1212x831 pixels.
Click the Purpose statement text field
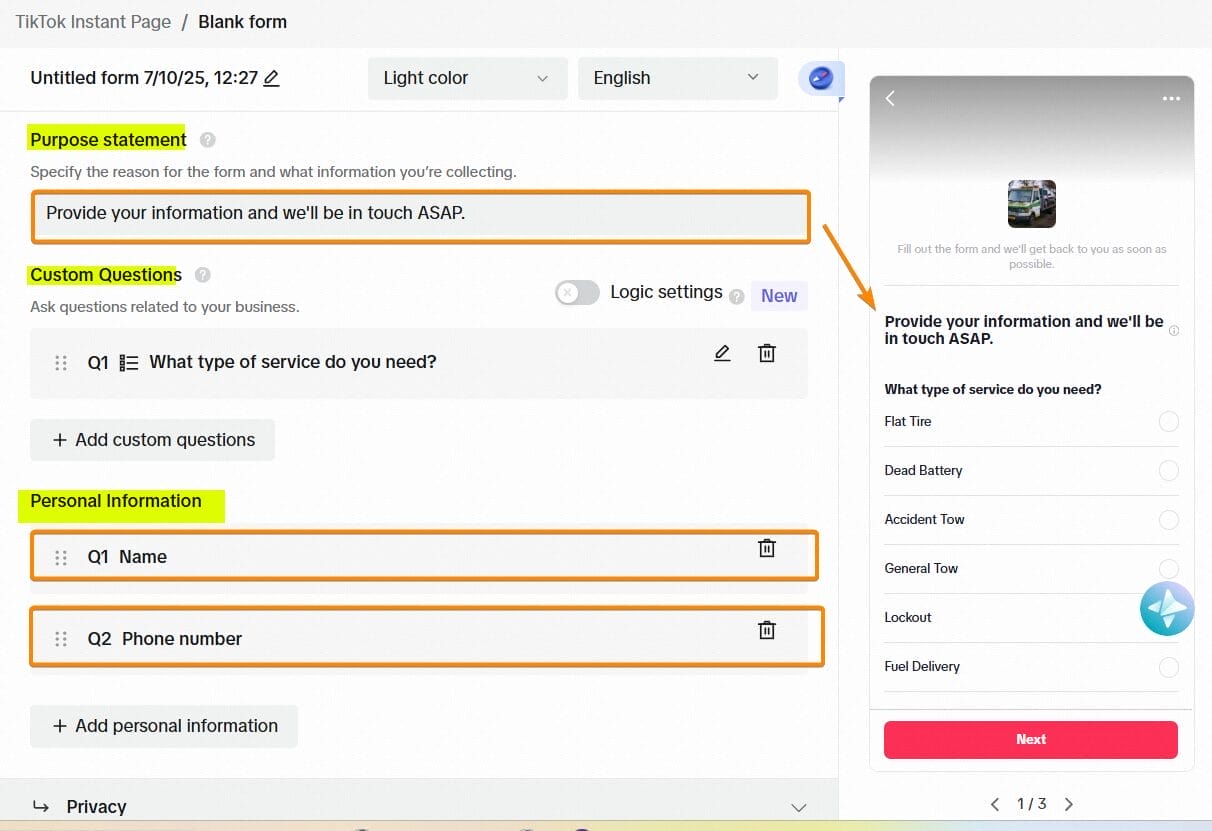coord(420,213)
